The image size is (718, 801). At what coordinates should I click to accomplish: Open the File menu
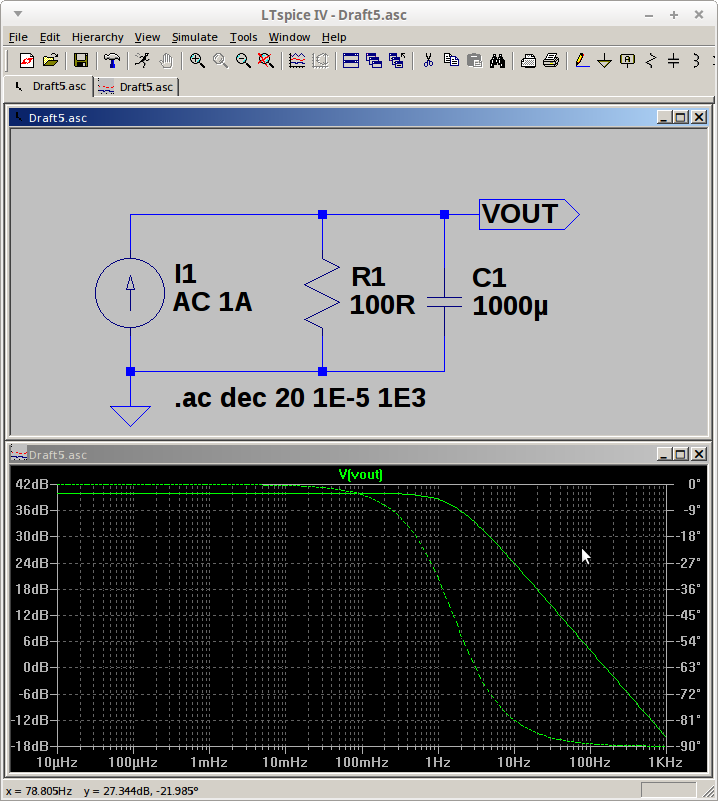pyautogui.click(x=18, y=37)
